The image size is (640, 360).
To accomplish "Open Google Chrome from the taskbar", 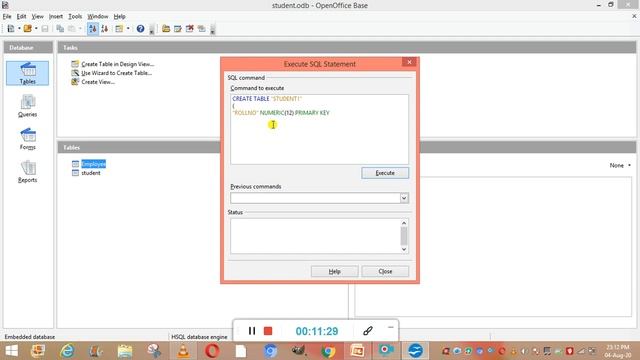I will pos(328,351).
